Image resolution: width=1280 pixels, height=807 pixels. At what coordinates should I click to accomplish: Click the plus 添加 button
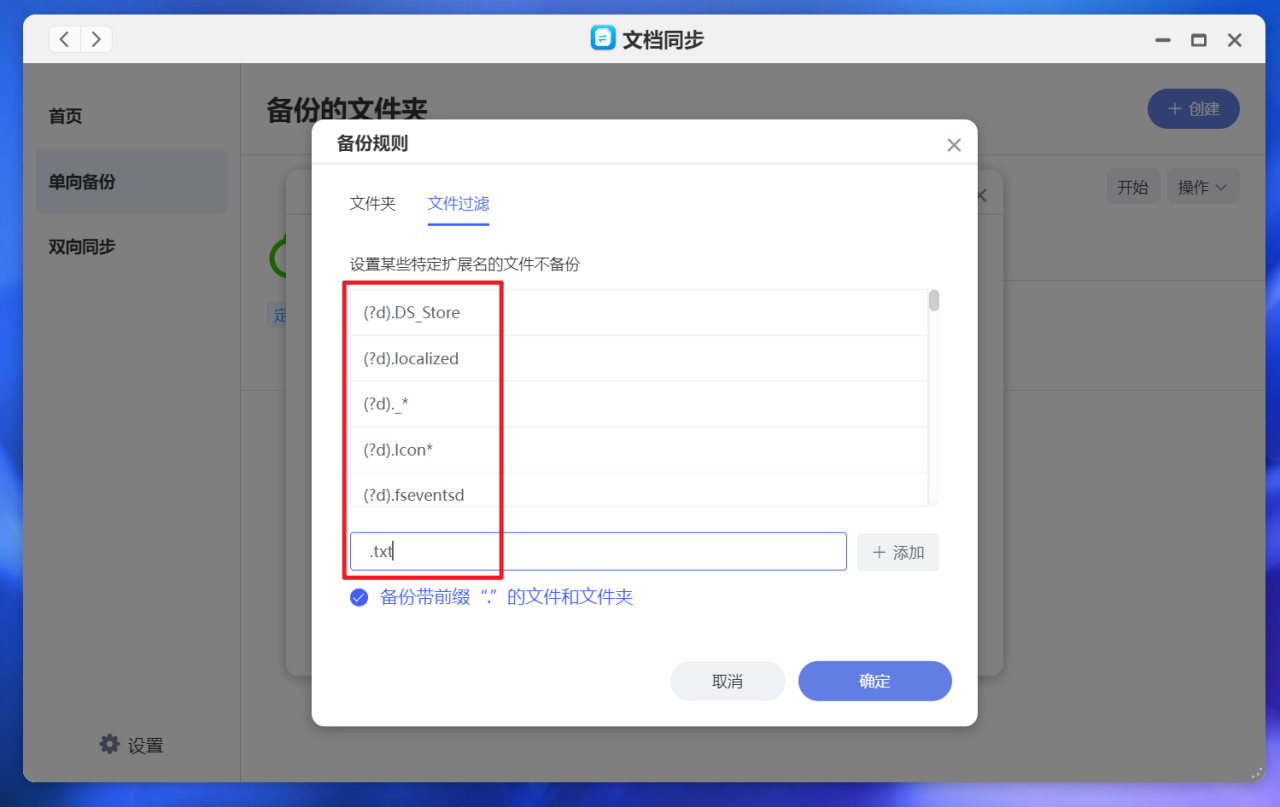[898, 552]
